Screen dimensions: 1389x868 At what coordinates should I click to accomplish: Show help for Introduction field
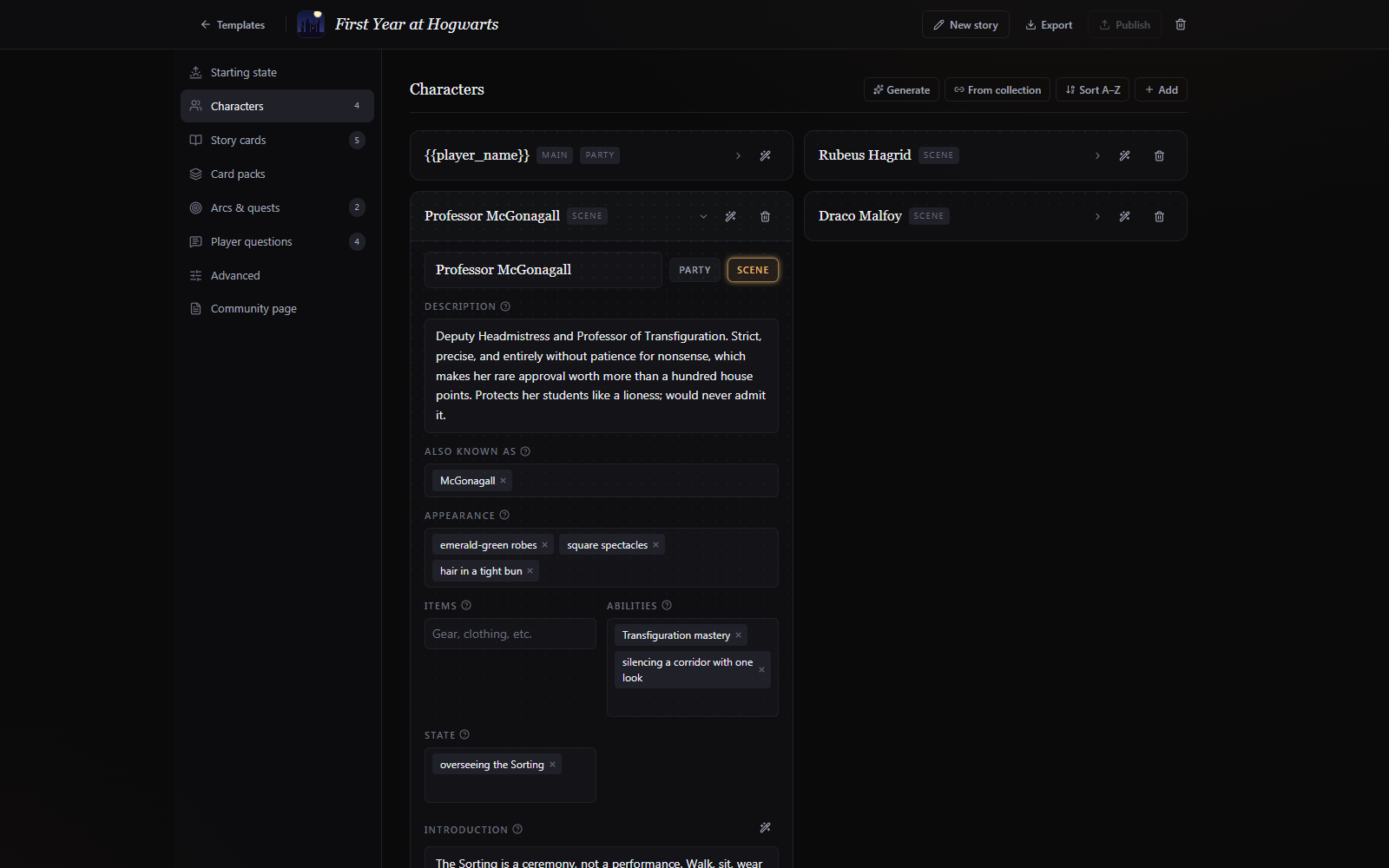tap(517, 830)
